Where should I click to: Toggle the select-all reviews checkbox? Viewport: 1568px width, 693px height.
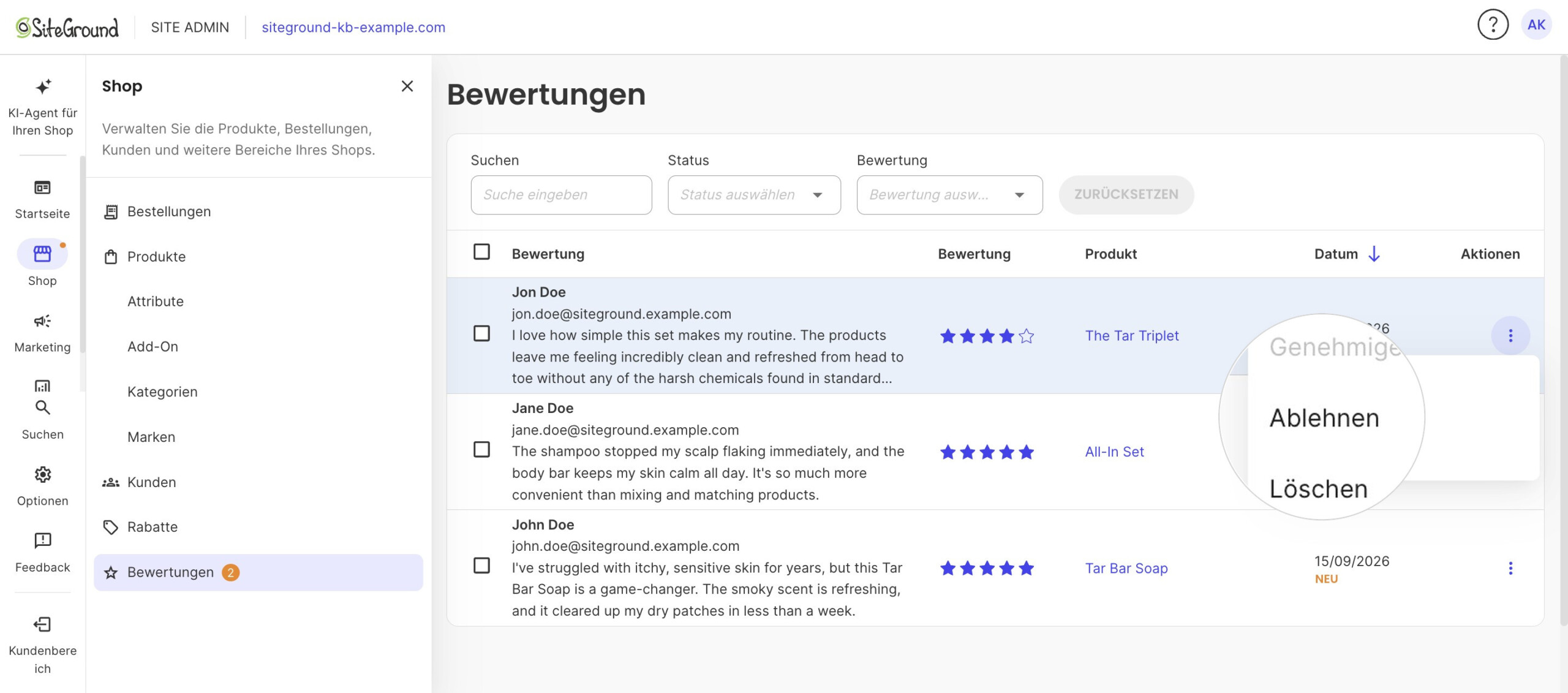coord(481,252)
